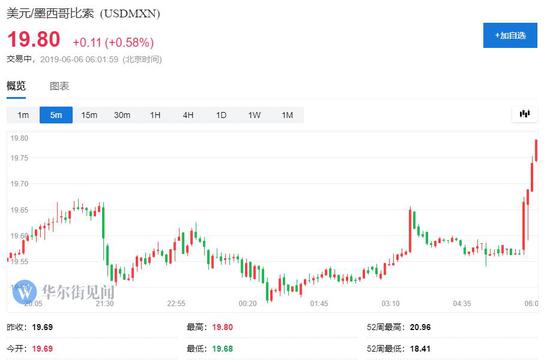
Task: Click the 03:10 time axis label
Action: (390, 303)
